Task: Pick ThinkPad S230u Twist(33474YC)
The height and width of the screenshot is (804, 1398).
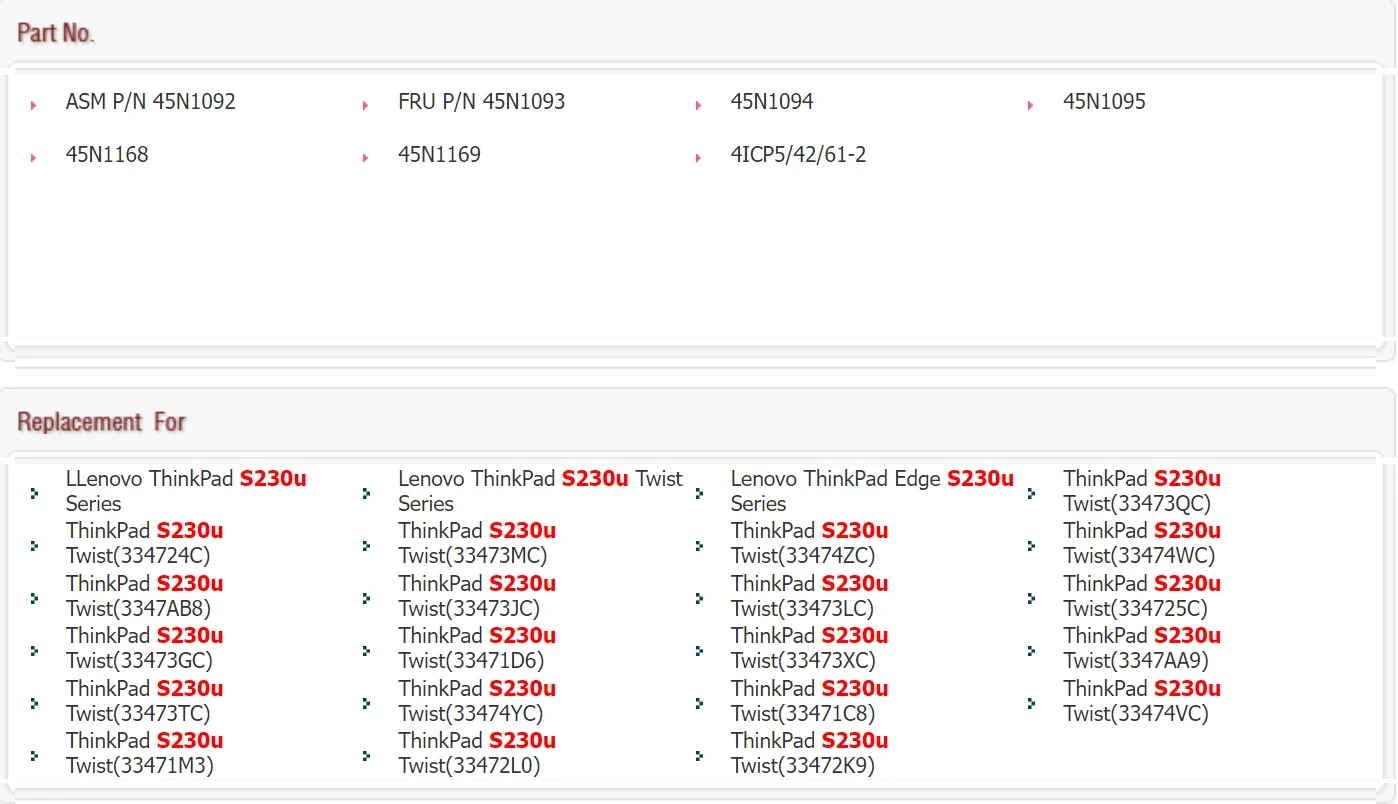Action: (477, 701)
